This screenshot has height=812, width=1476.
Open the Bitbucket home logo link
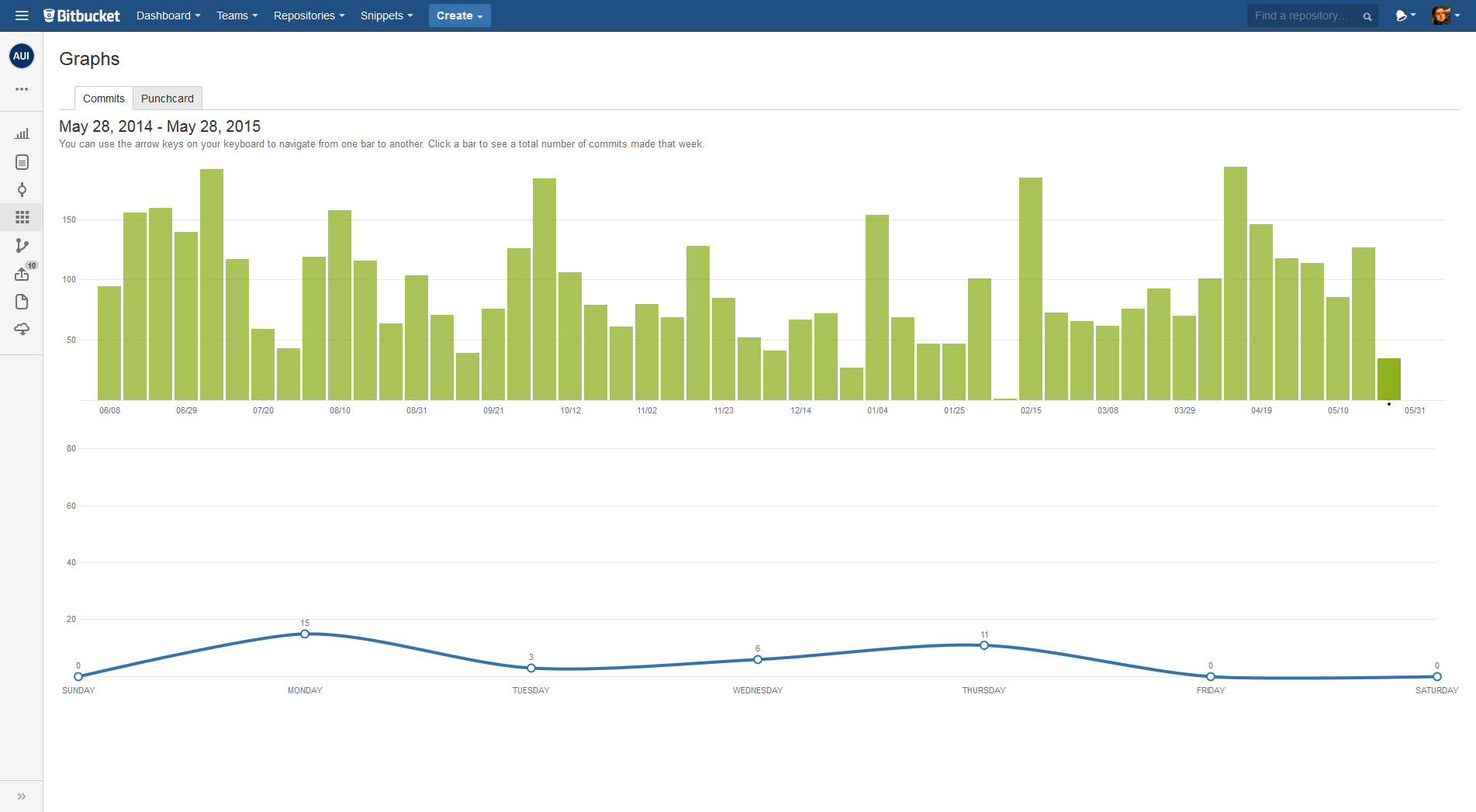pos(81,16)
